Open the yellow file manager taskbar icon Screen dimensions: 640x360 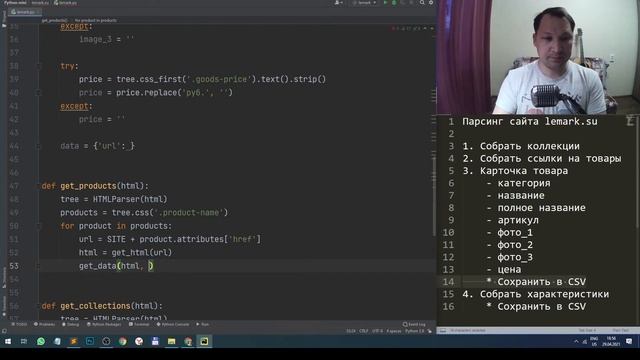pos(171,341)
